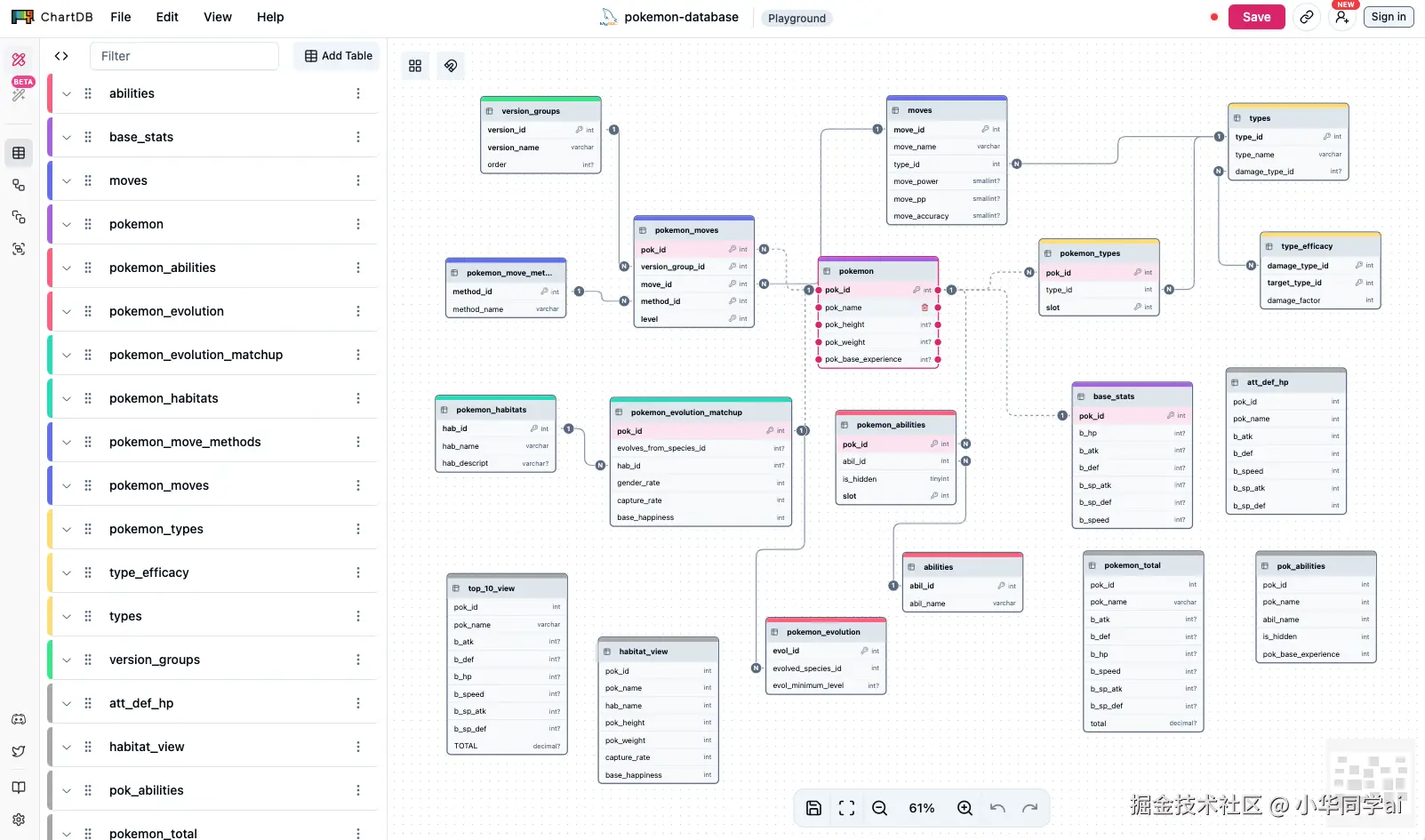
Task: Click the red Save button
Action: click(1257, 17)
